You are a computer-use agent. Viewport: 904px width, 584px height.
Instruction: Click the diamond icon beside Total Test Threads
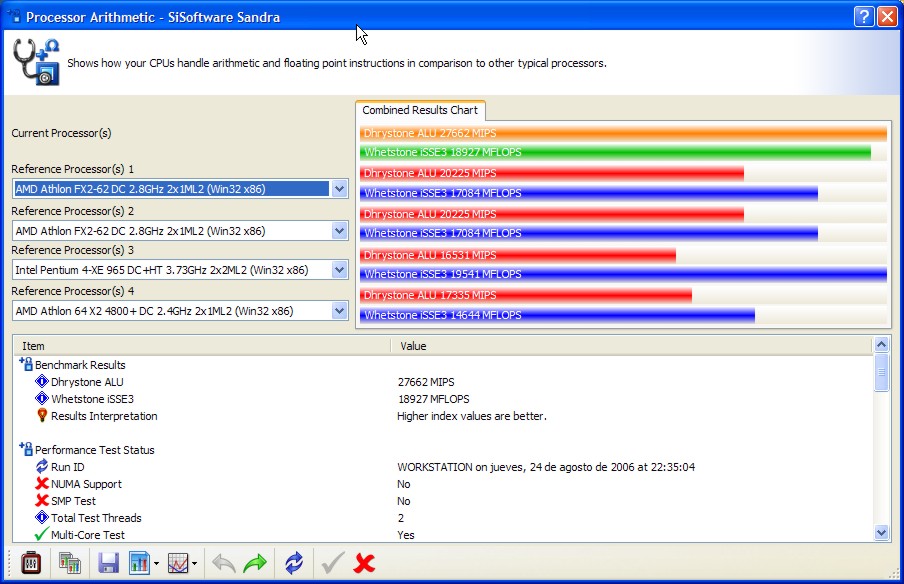(42, 517)
